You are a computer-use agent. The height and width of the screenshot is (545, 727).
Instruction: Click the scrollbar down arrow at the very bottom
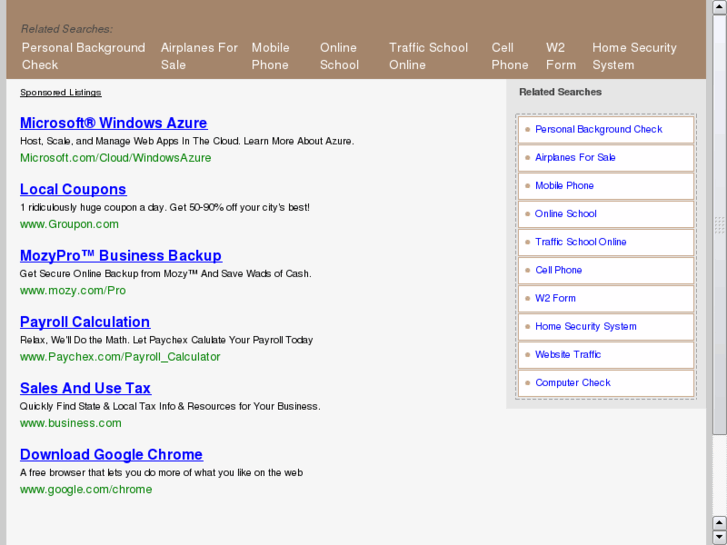[x=720, y=537]
